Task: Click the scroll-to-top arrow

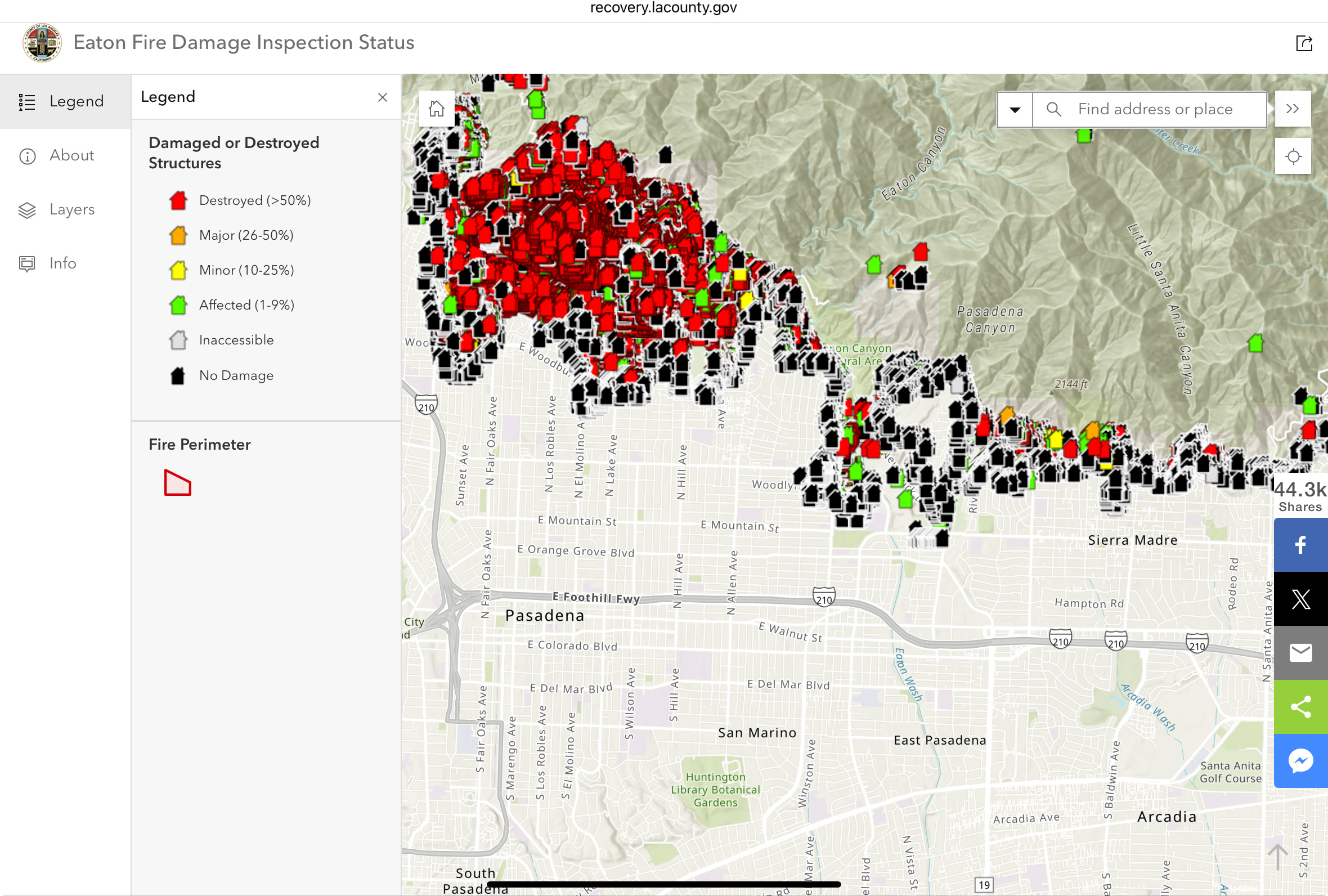Action: [x=1277, y=857]
